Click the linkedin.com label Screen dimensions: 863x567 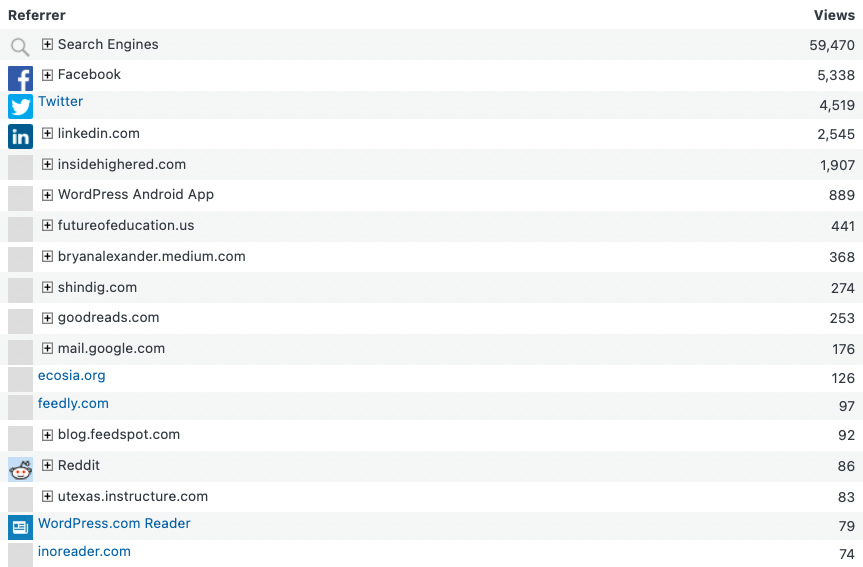coord(99,133)
